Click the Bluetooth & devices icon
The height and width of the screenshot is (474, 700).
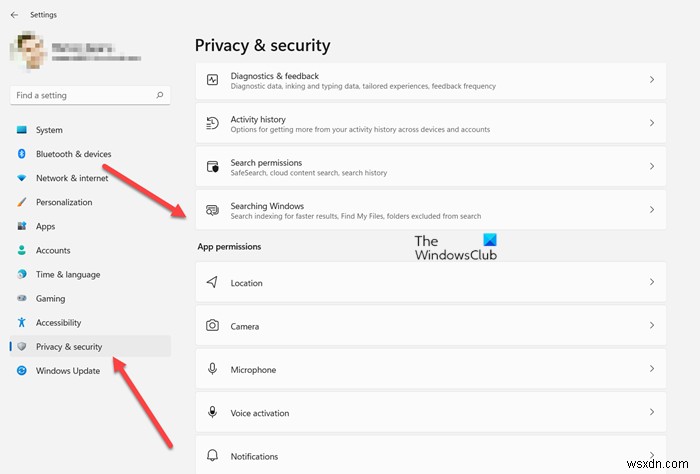pos(22,154)
